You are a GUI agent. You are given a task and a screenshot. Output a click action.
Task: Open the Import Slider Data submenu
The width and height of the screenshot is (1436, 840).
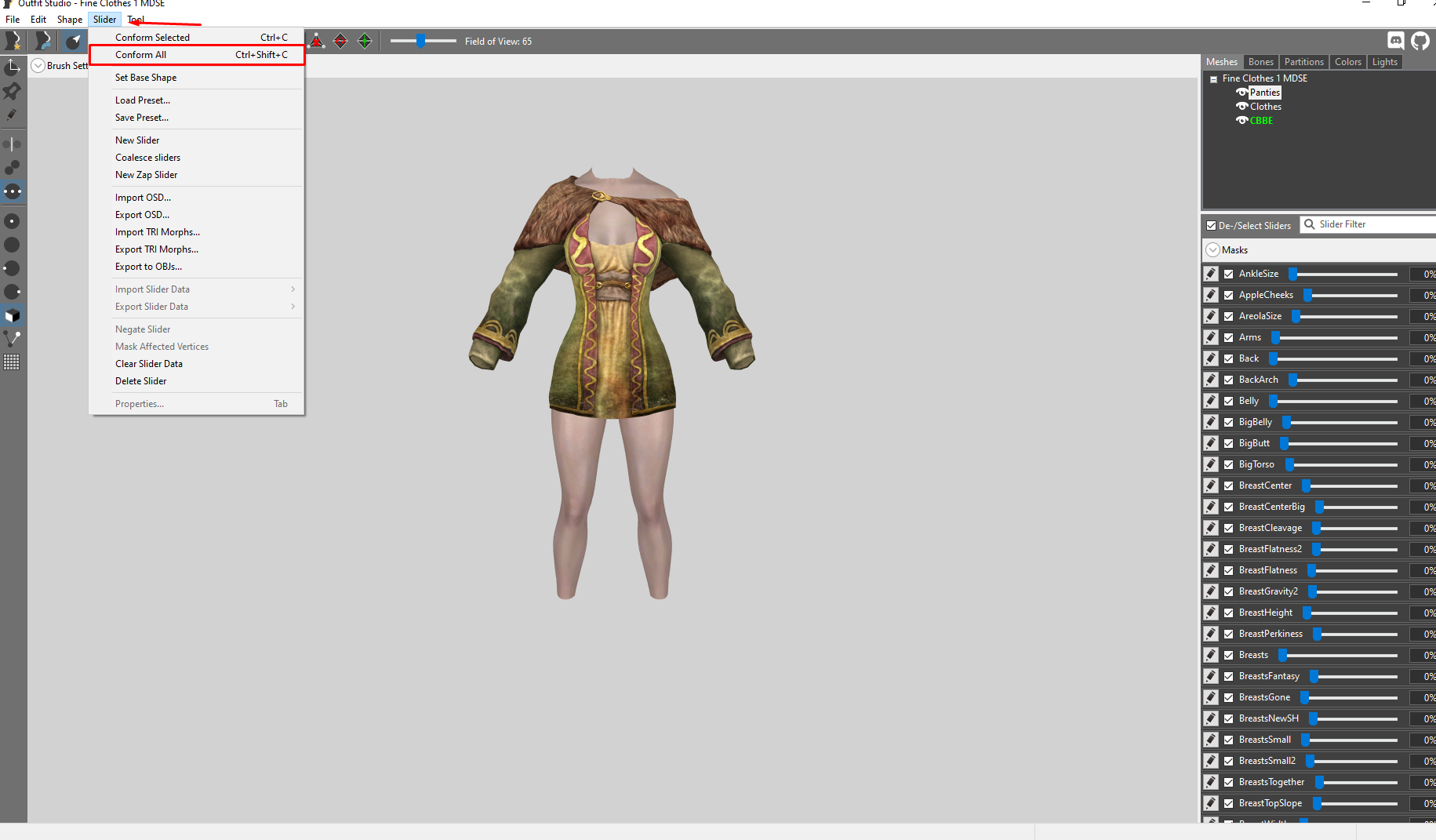(197, 289)
